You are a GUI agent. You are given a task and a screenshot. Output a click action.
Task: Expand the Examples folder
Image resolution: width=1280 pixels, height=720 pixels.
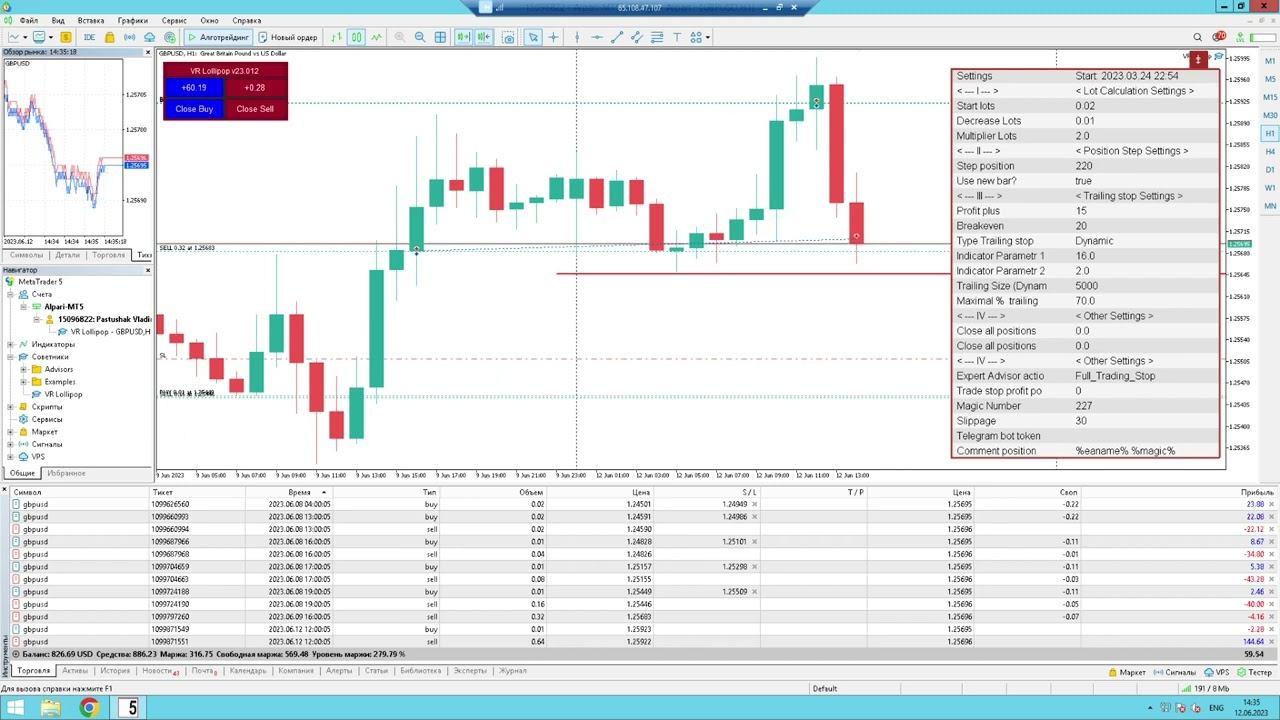tap(23, 382)
